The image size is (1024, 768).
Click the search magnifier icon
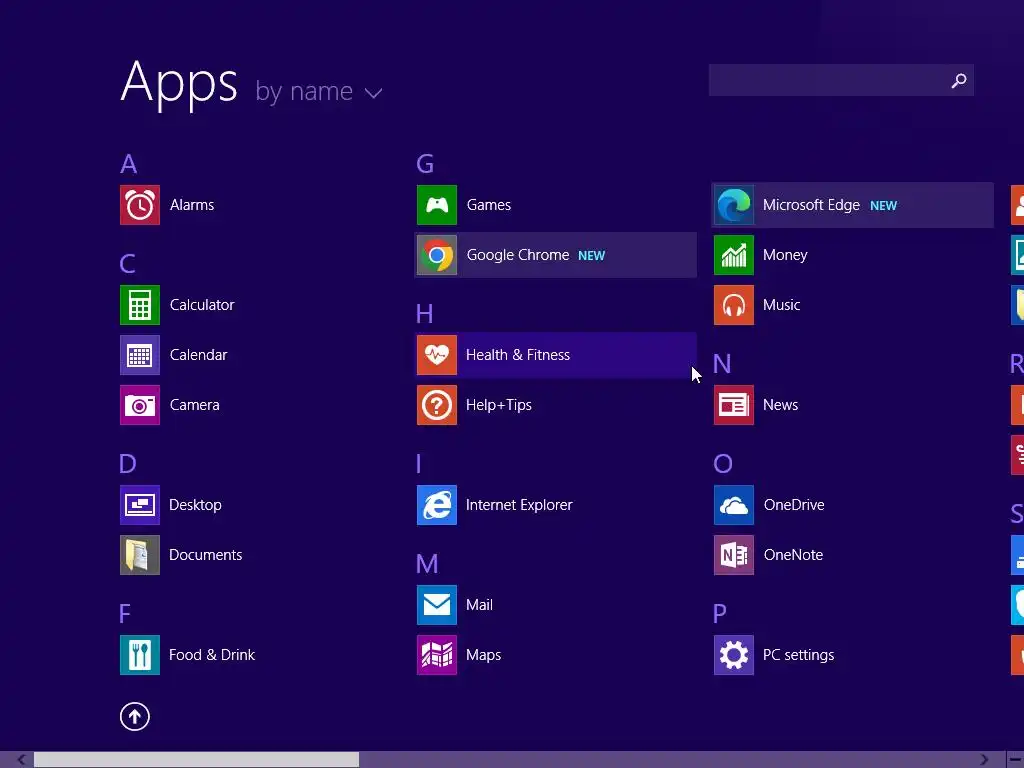coord(959,80)
